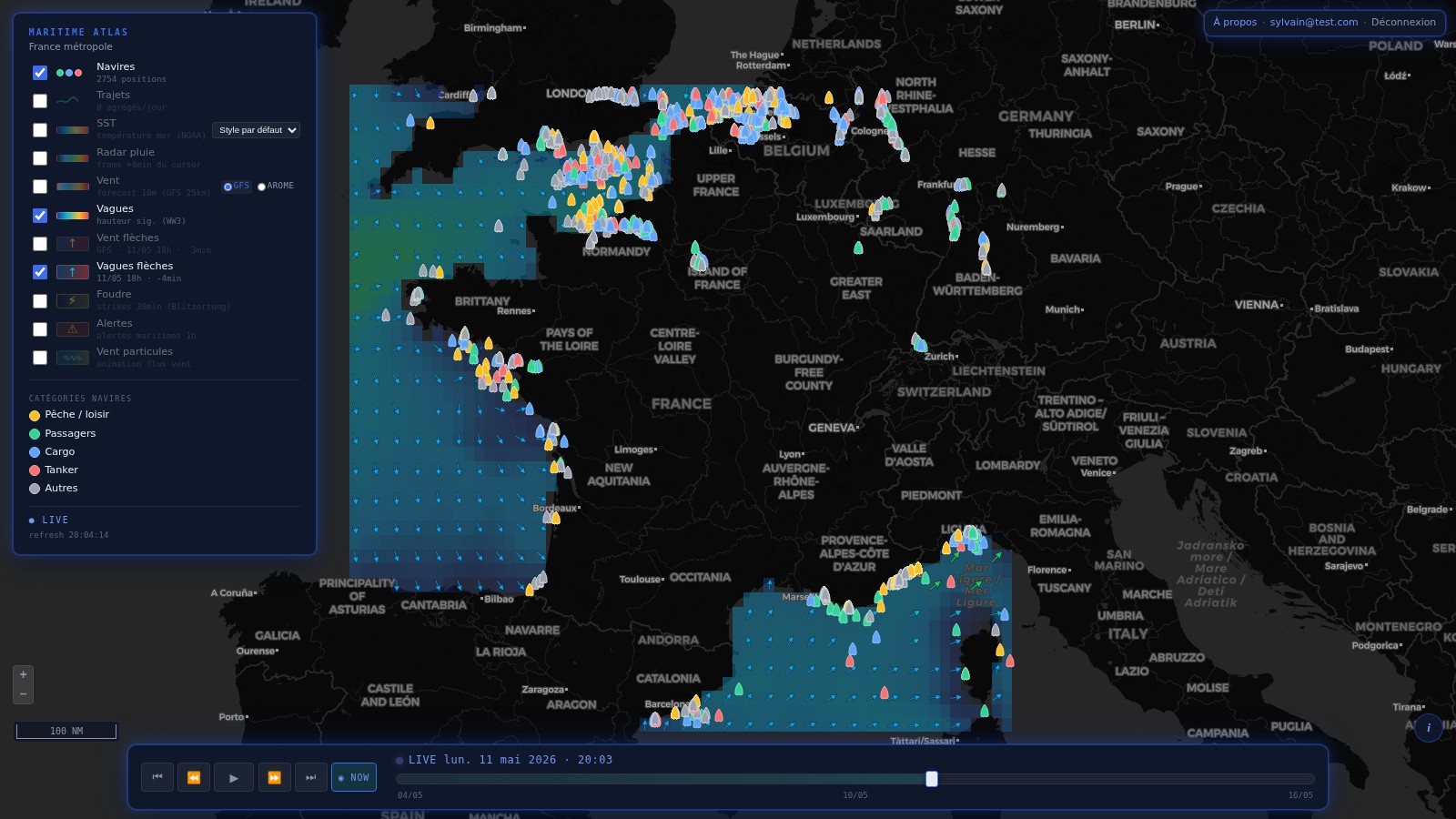Enable the Foudre layer checkbox
The image size is (1456, 819).
tap(40, 301)
